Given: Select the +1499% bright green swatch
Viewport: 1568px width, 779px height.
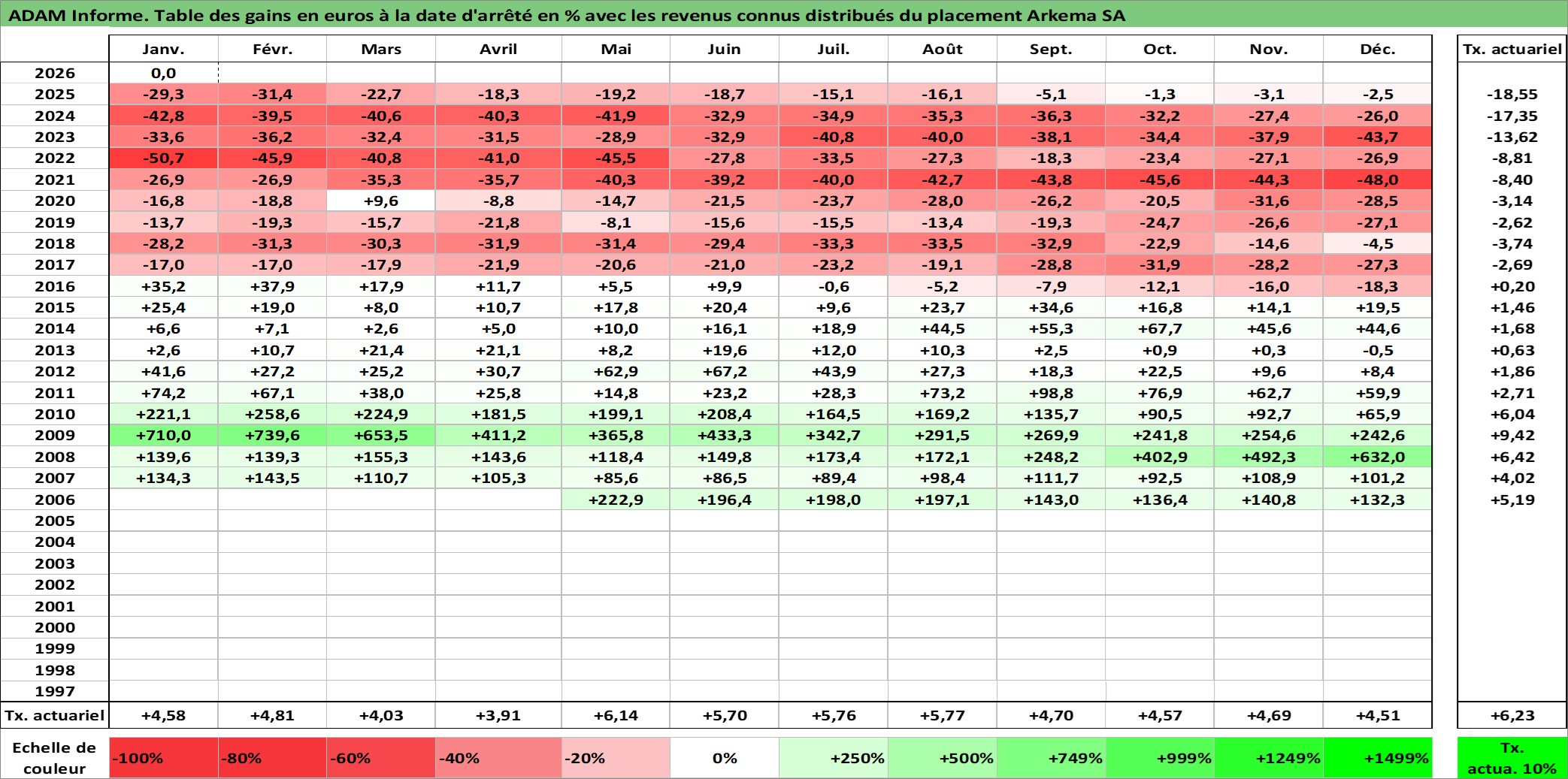Looking at the screenshot, I should click(x=1378, y=758).
